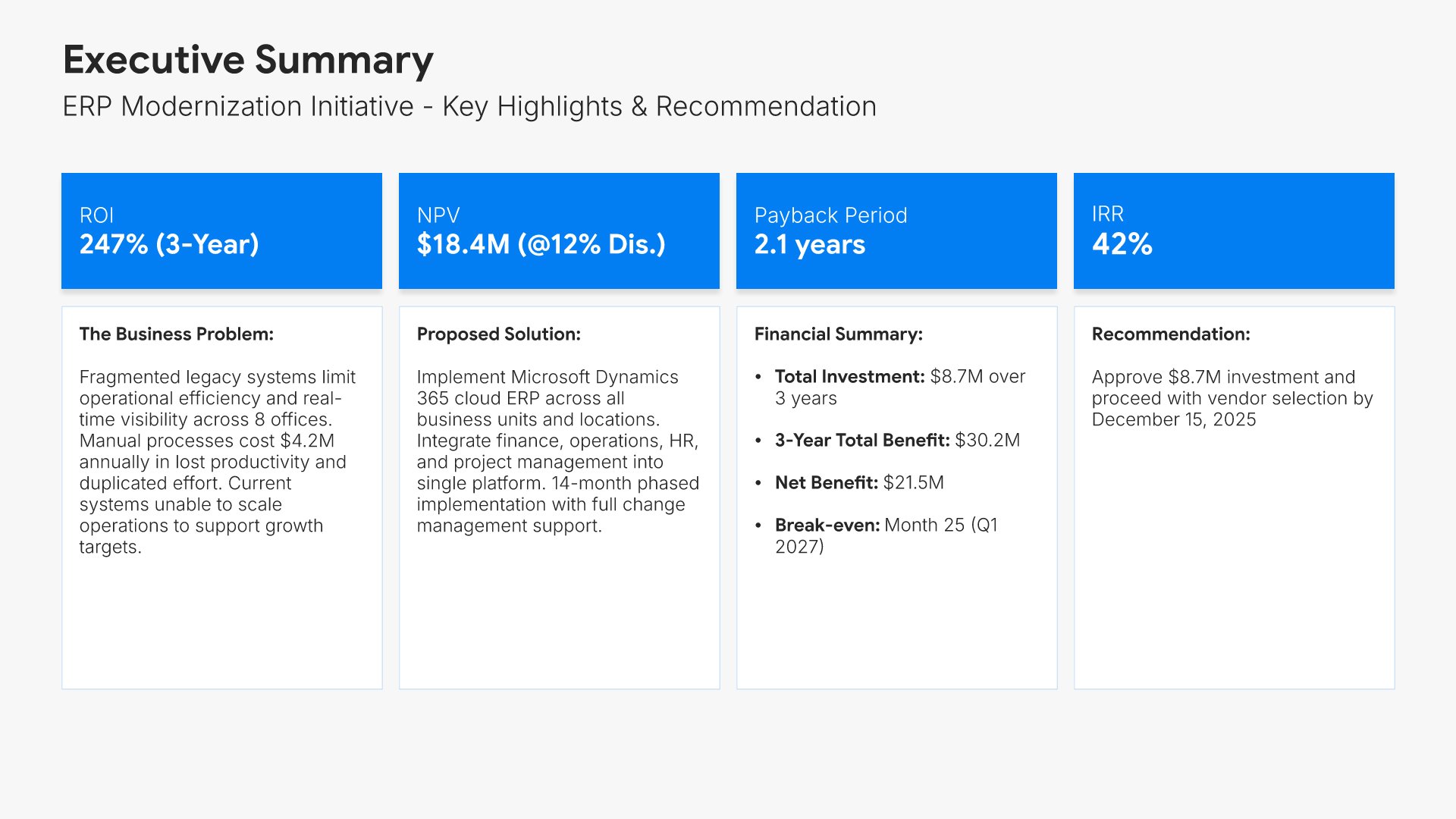Click the Executive Summary title

[x=248, y=60]
